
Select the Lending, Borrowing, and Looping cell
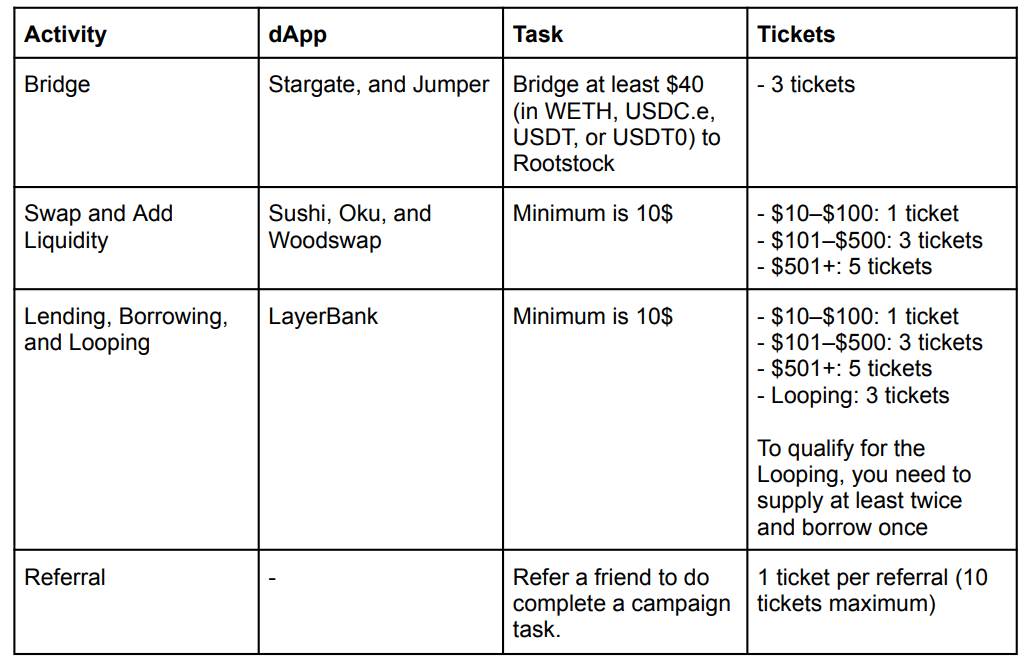tap(136, 419)
